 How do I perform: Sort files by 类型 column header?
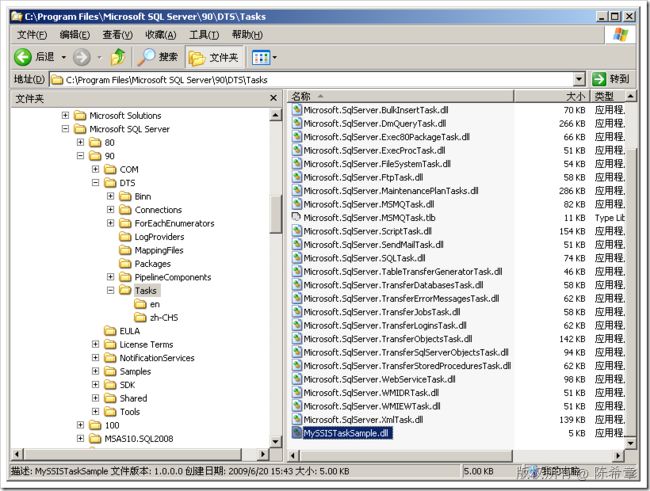point(607,96)
